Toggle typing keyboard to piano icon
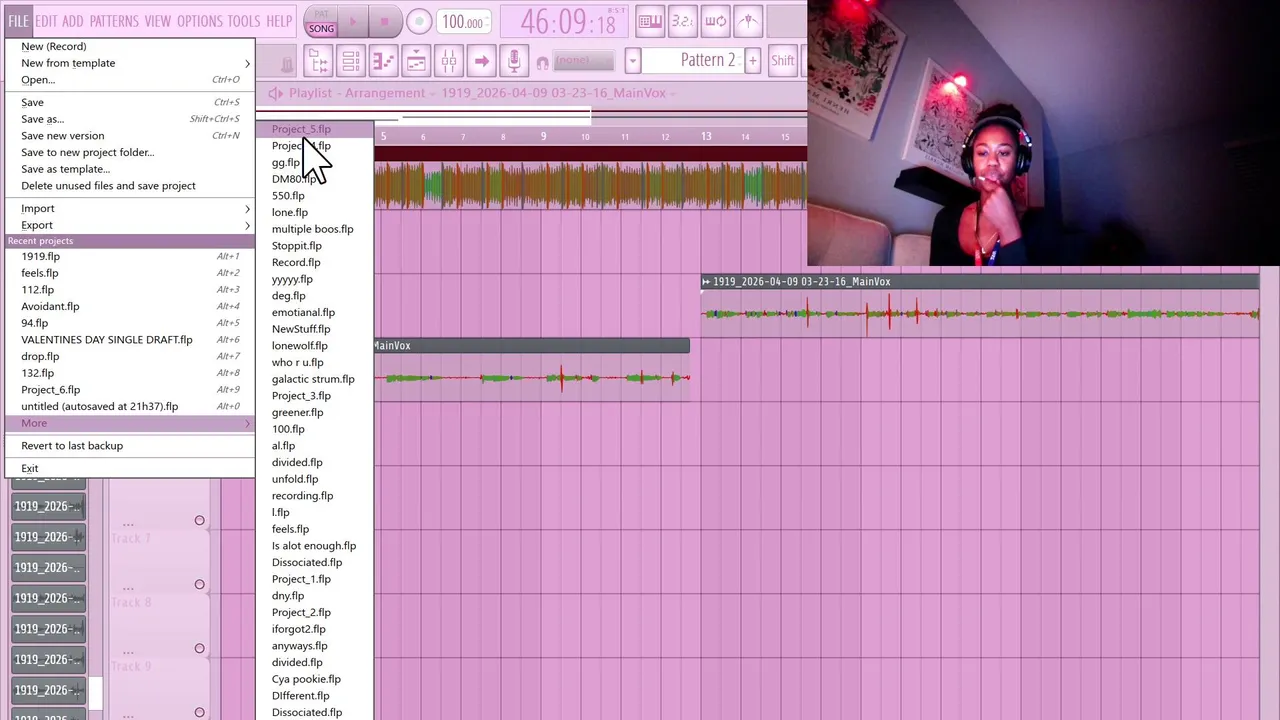Viewport: 1280px width, 720px height. (x=650, y=21)
